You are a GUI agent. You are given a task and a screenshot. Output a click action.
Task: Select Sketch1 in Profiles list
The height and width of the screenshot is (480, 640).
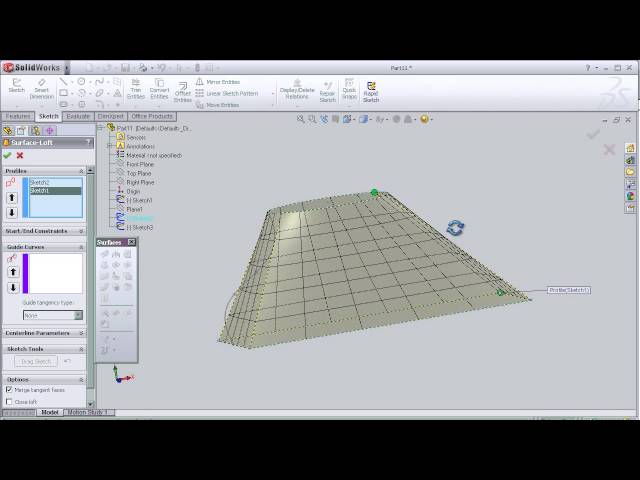[55, 191]
